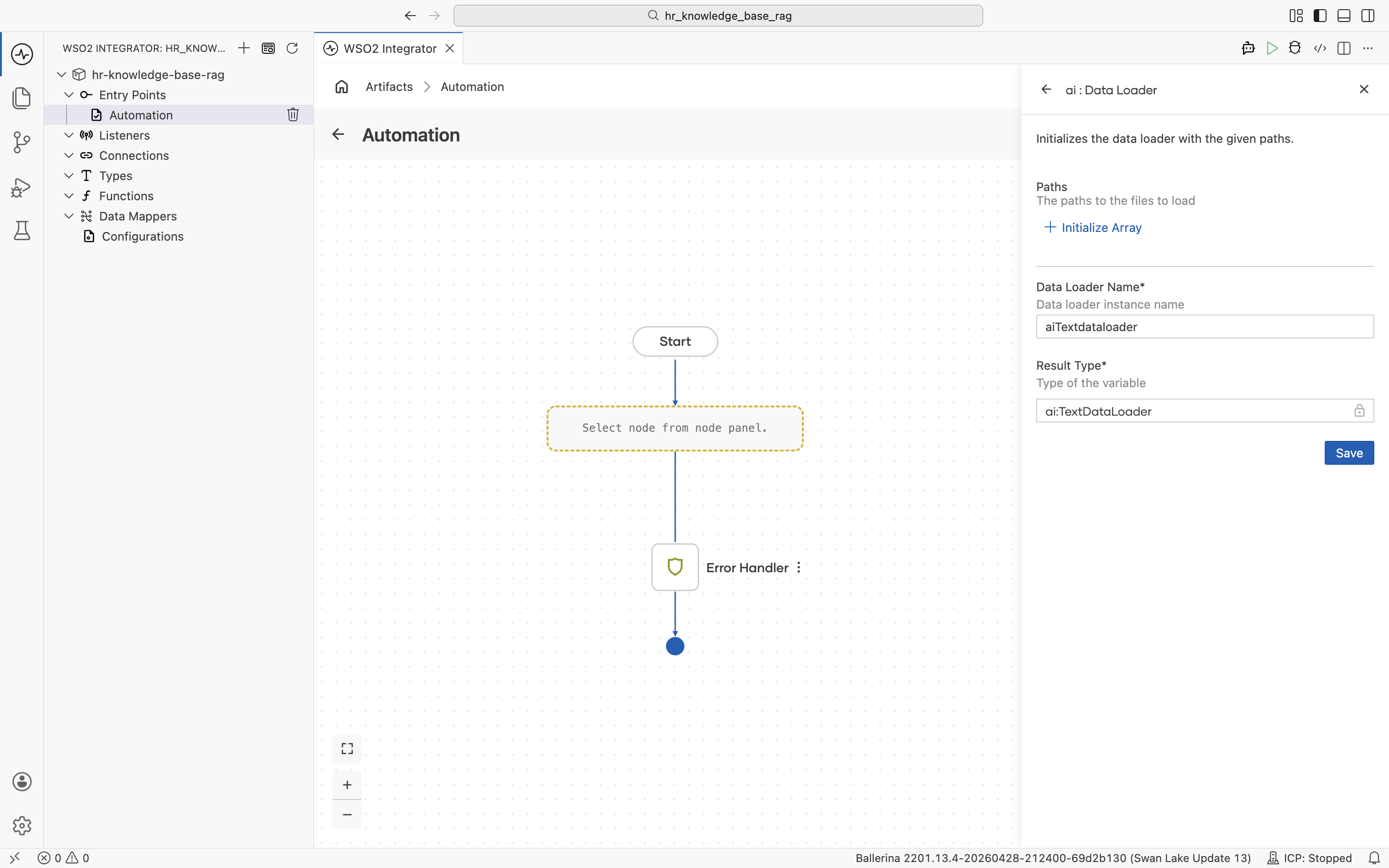
Task: Click the Result Type locked field
Action: (1205, 411)
